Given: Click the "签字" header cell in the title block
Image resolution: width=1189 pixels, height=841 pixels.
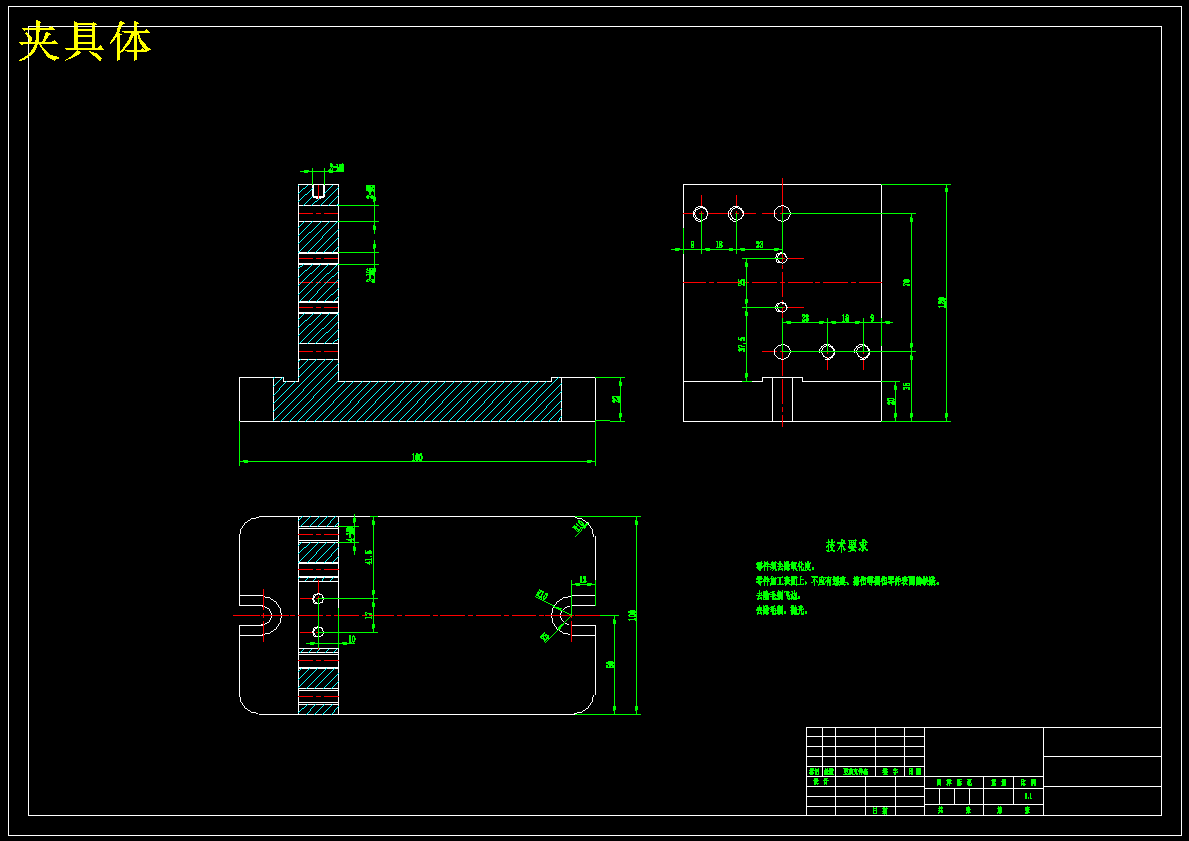Looking at the screenshot, I should [x=890, y=771].
